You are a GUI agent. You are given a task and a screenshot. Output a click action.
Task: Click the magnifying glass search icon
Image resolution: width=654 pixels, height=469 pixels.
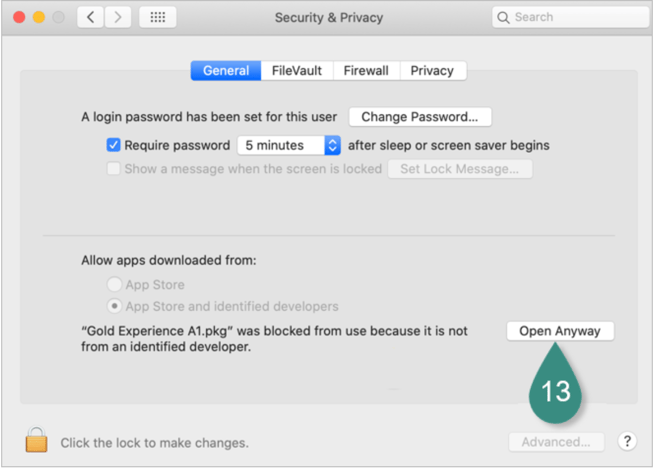pyautogui.click(x=503, y=18)
